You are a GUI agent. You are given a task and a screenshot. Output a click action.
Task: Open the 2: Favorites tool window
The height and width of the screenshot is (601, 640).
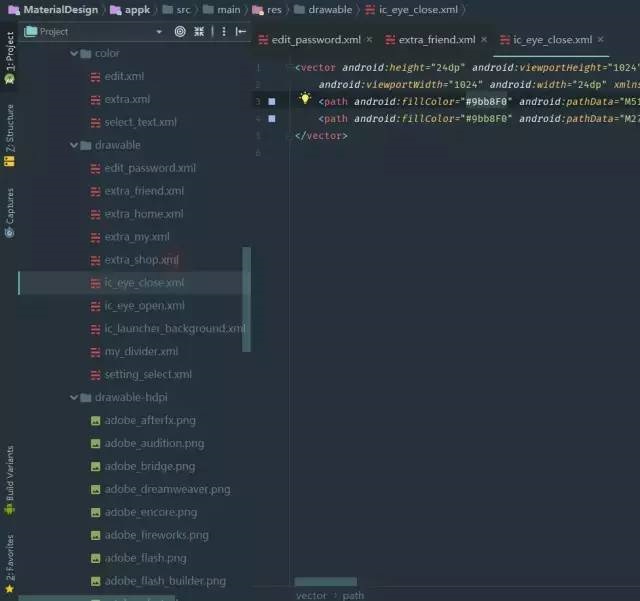coord(10,563)
